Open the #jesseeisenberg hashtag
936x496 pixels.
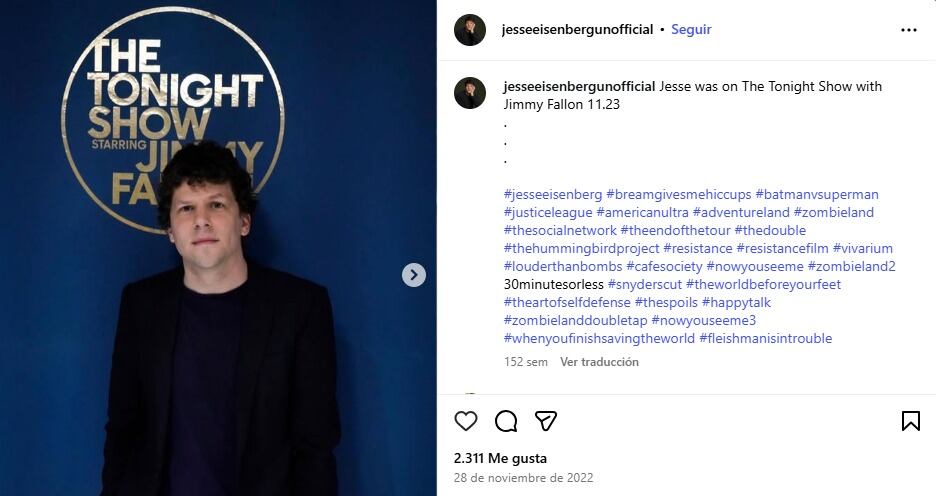click(553, 195)
